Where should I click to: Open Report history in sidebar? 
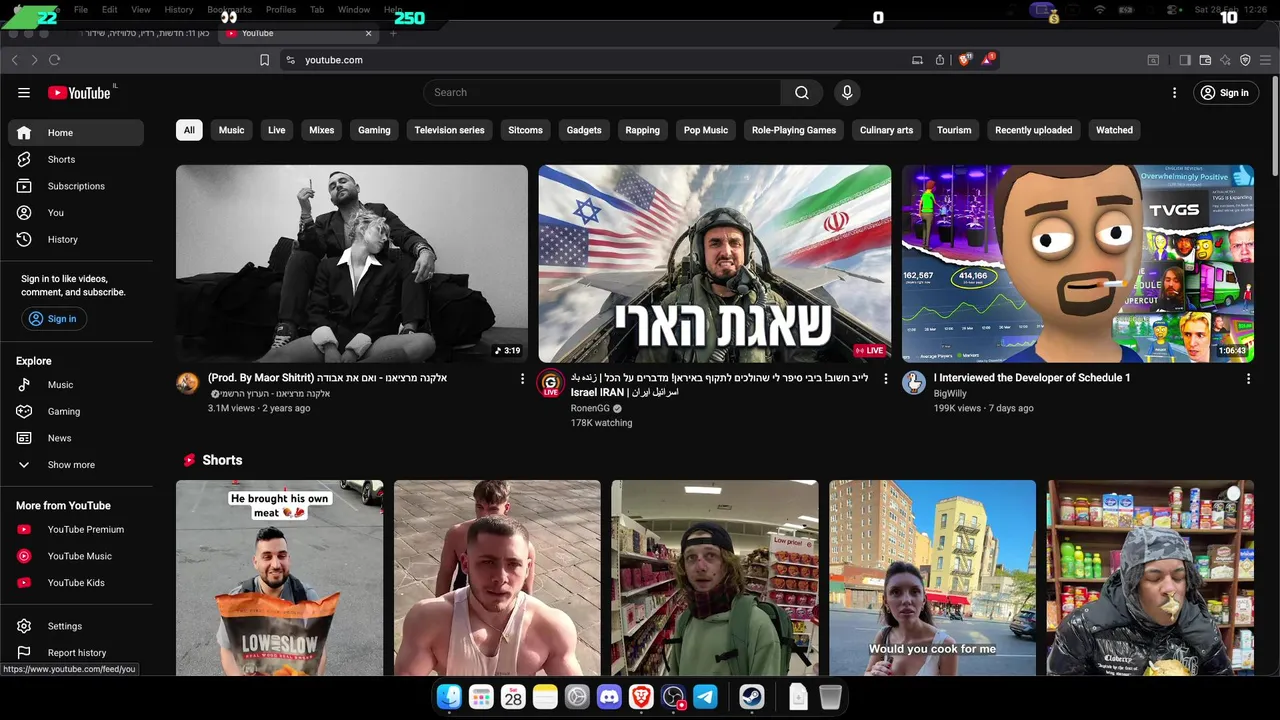point(76,652)
